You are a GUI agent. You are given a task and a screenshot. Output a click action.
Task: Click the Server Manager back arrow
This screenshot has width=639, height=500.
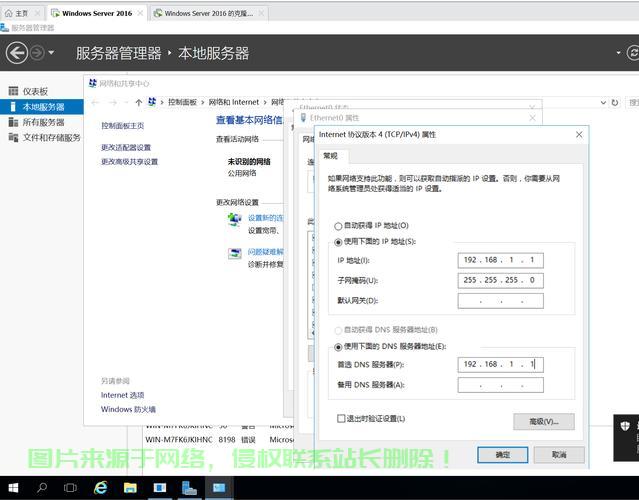click(17, 53)
